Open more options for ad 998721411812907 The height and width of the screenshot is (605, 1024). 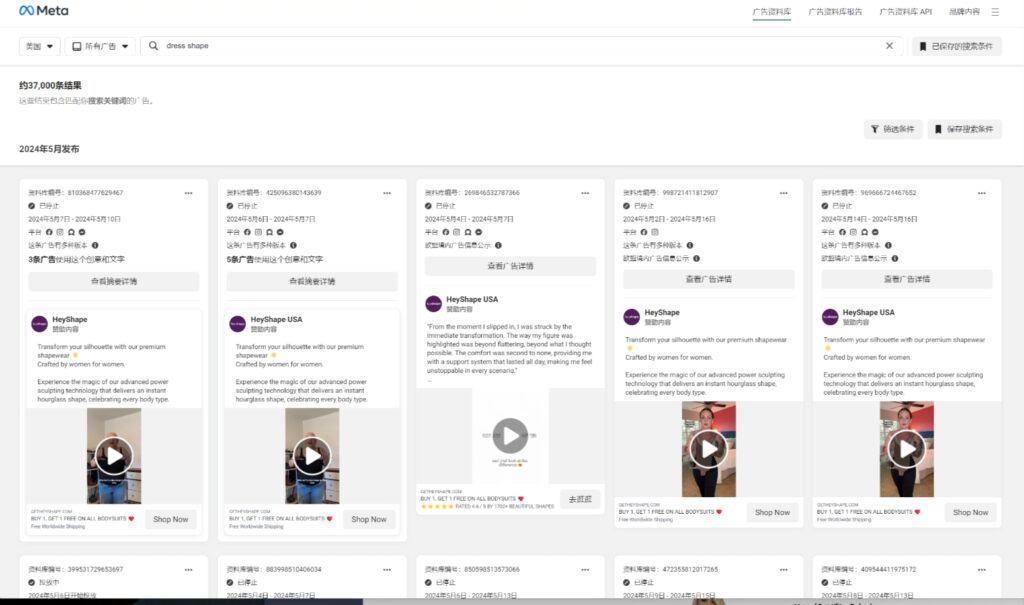click(784, 193)
